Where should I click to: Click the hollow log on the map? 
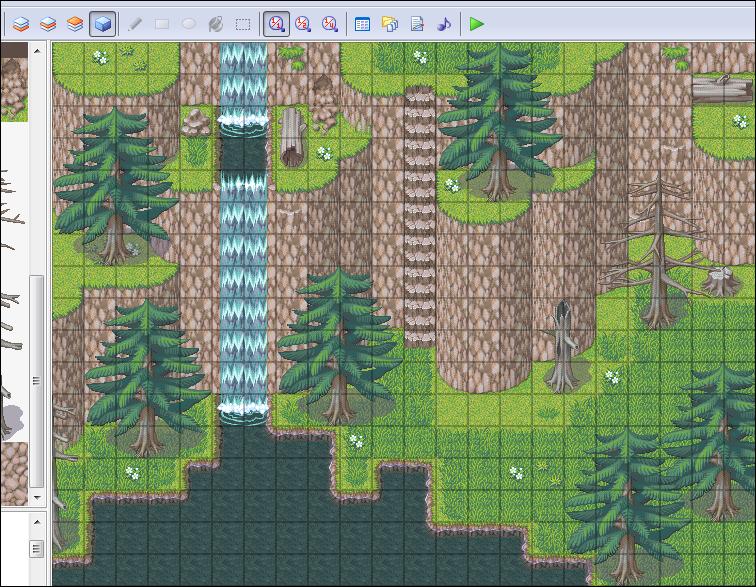click(x=292, y=137)
